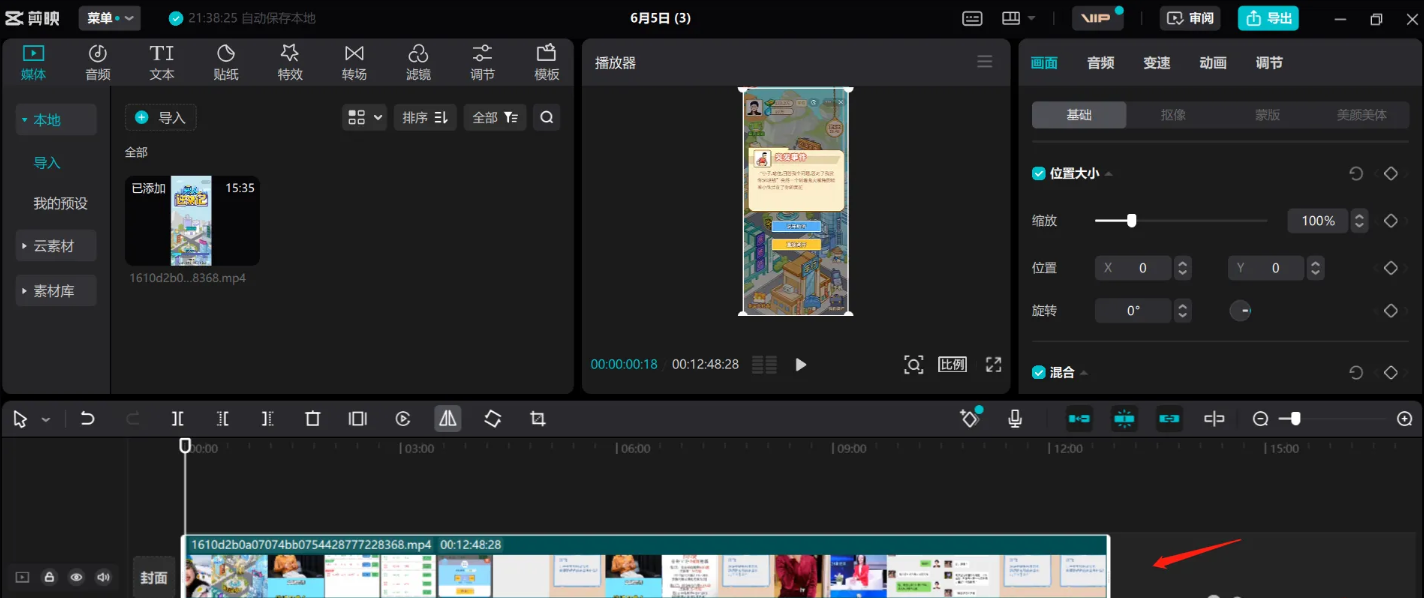
Task: Expand the 素材库 section
Action: (56, 291)
